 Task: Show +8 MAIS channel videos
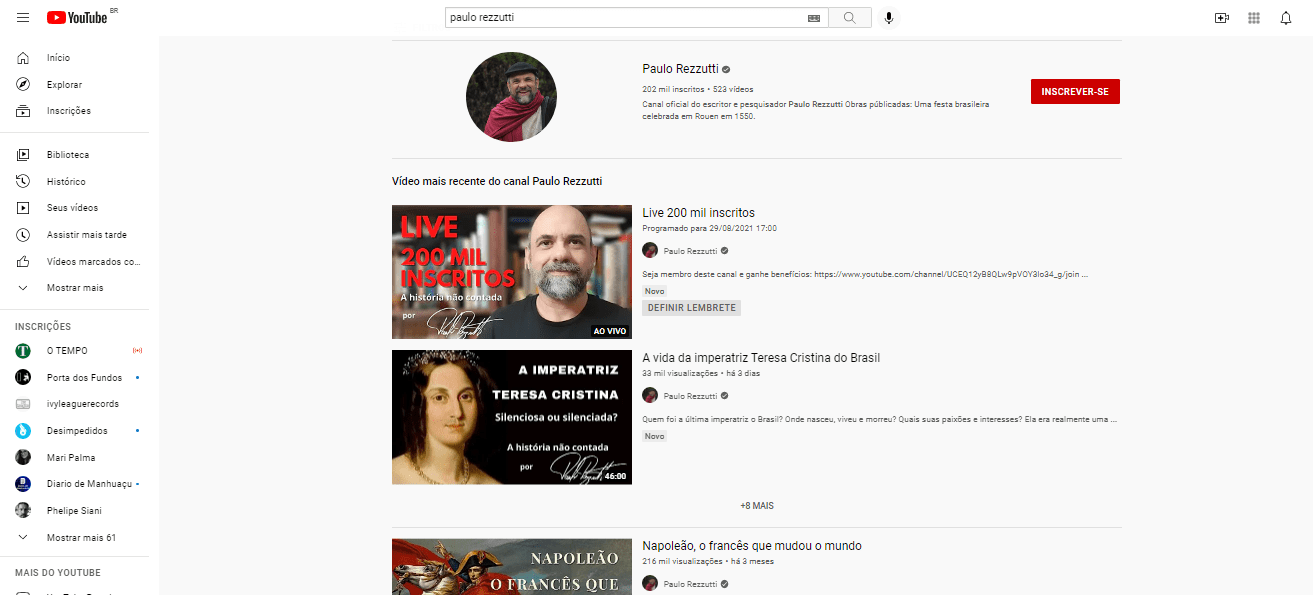(756, 506)
